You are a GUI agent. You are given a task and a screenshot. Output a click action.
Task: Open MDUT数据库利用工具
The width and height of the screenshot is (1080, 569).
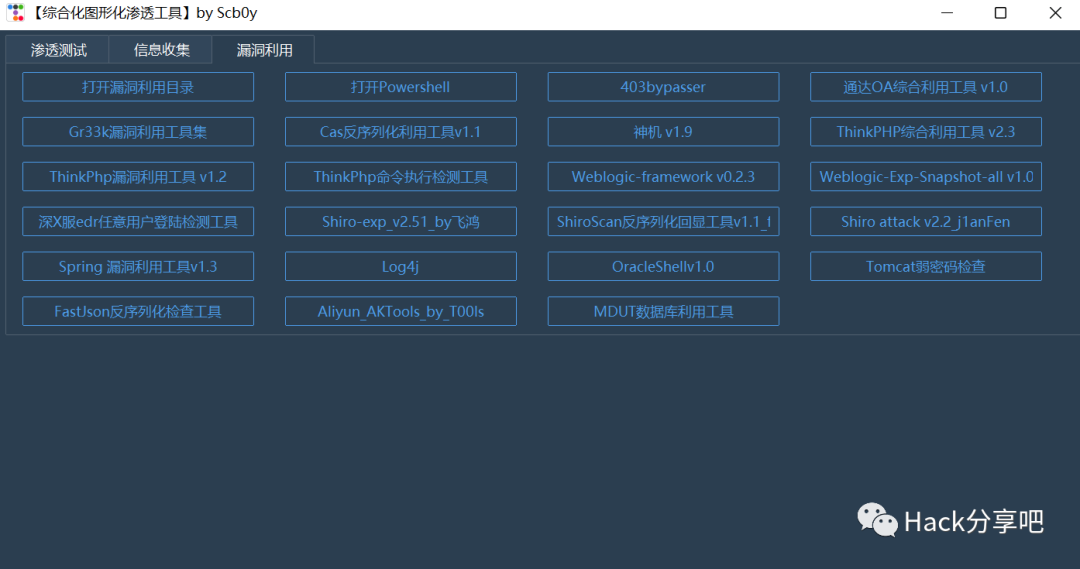(663, 311)
